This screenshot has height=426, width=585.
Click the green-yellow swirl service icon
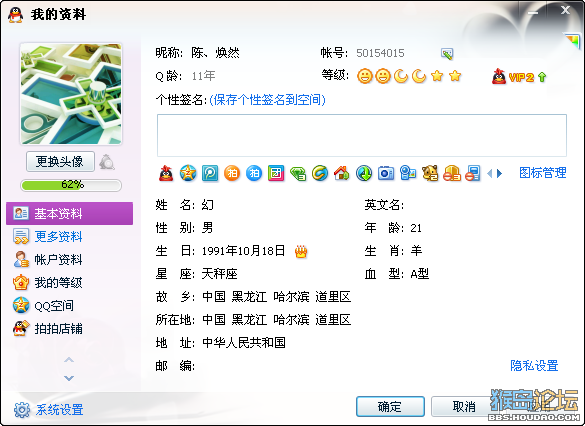tap(320, 173)
